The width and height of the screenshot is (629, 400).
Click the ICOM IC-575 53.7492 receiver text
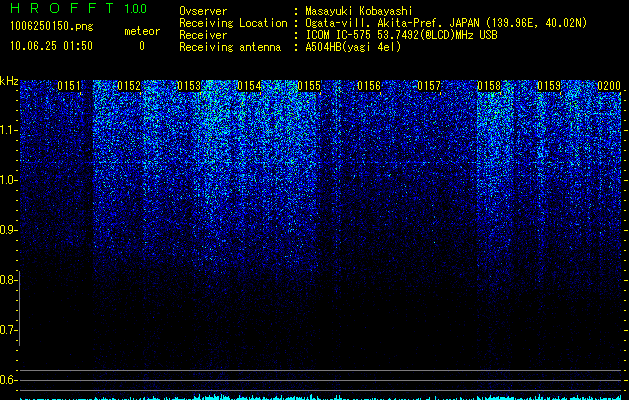401,35
